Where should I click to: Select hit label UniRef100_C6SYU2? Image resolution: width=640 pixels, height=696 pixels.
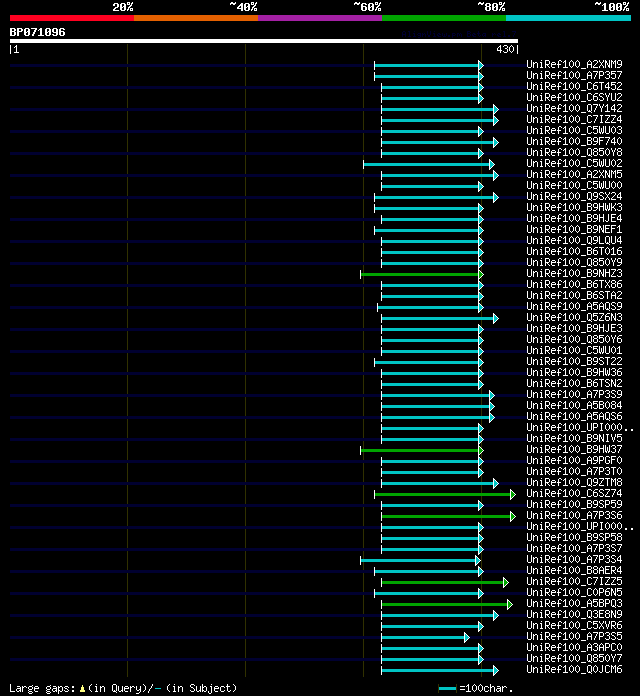pos(574,97)
